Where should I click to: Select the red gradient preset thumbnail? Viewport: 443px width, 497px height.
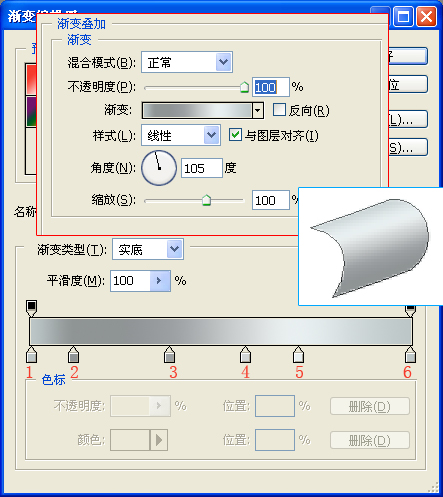[x=31, y=79]
